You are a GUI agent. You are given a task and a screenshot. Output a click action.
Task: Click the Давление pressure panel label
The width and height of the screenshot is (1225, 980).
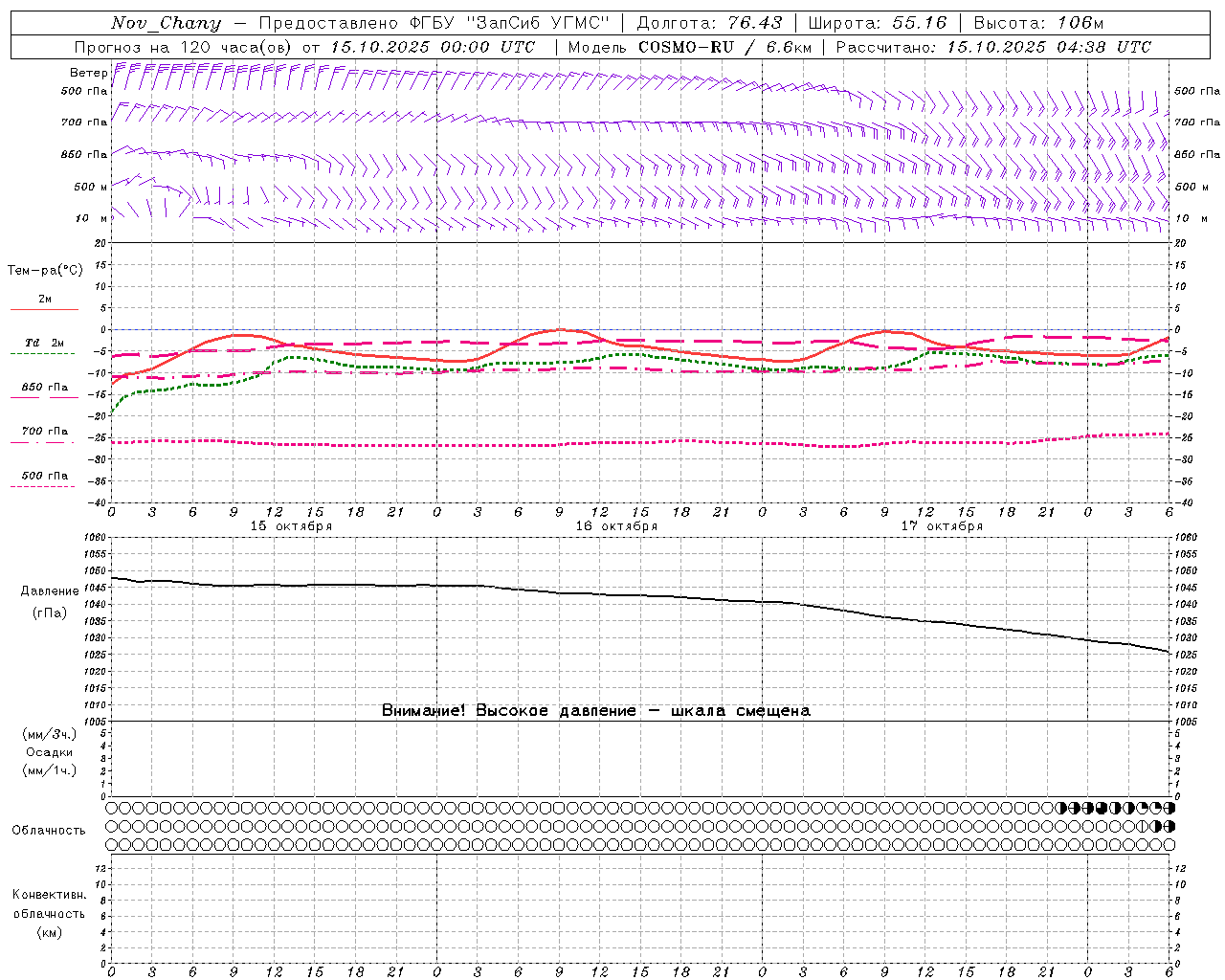tap(50, 591)
